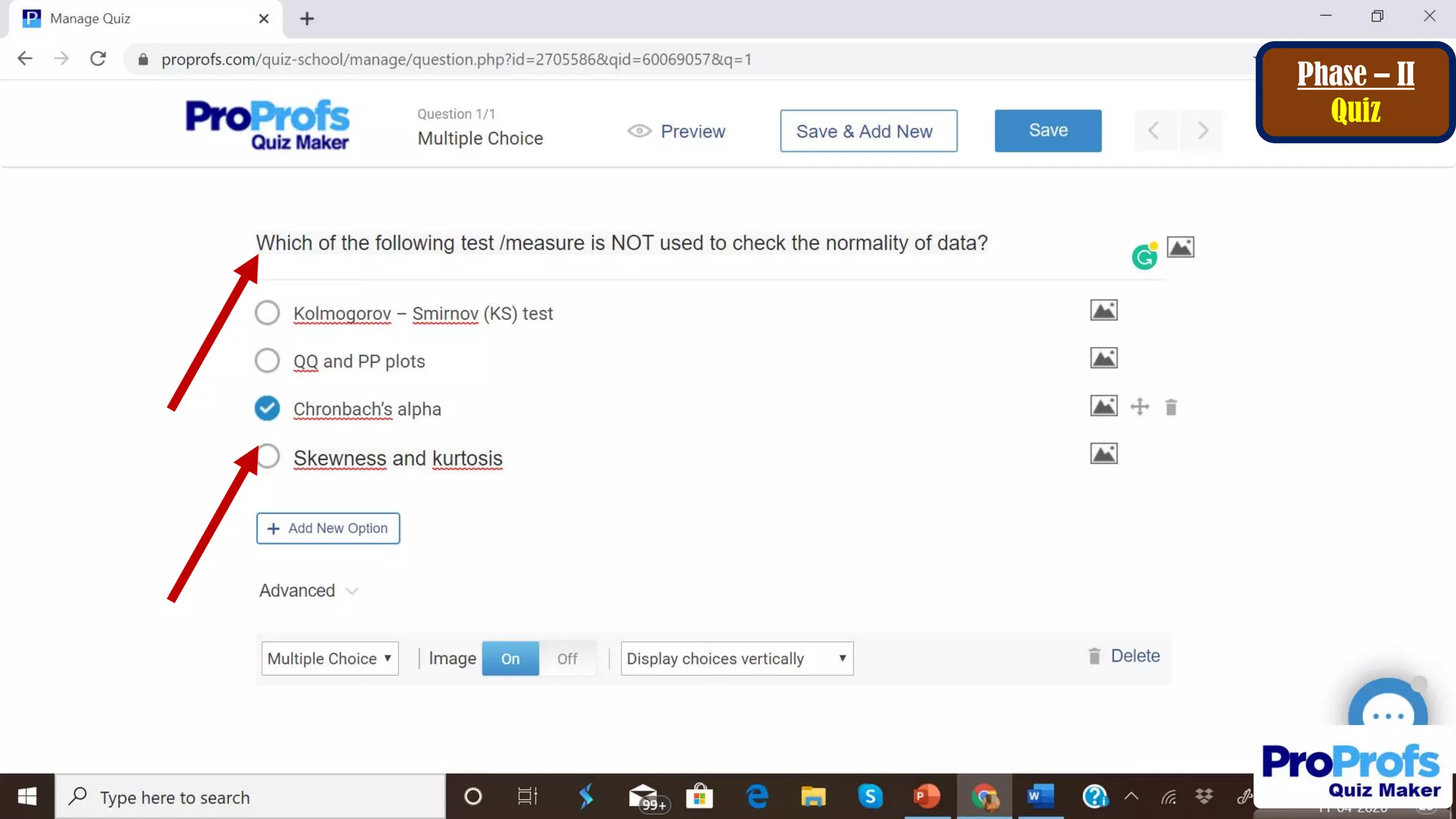Select Skewness and kurtosis radio button
This screenshot has height=819, width=1456.
click(269, 456)
